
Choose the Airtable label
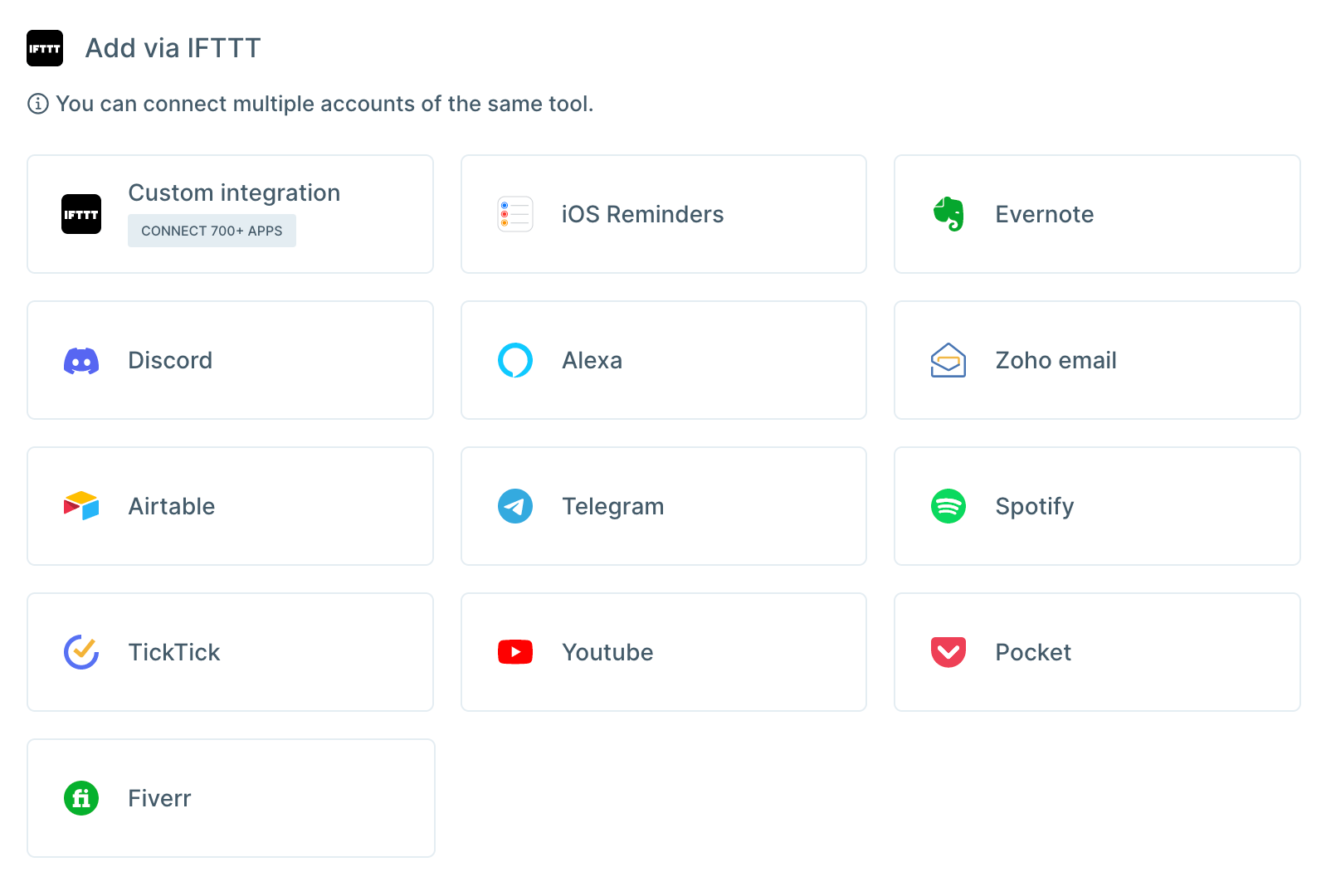click(172, 506)
